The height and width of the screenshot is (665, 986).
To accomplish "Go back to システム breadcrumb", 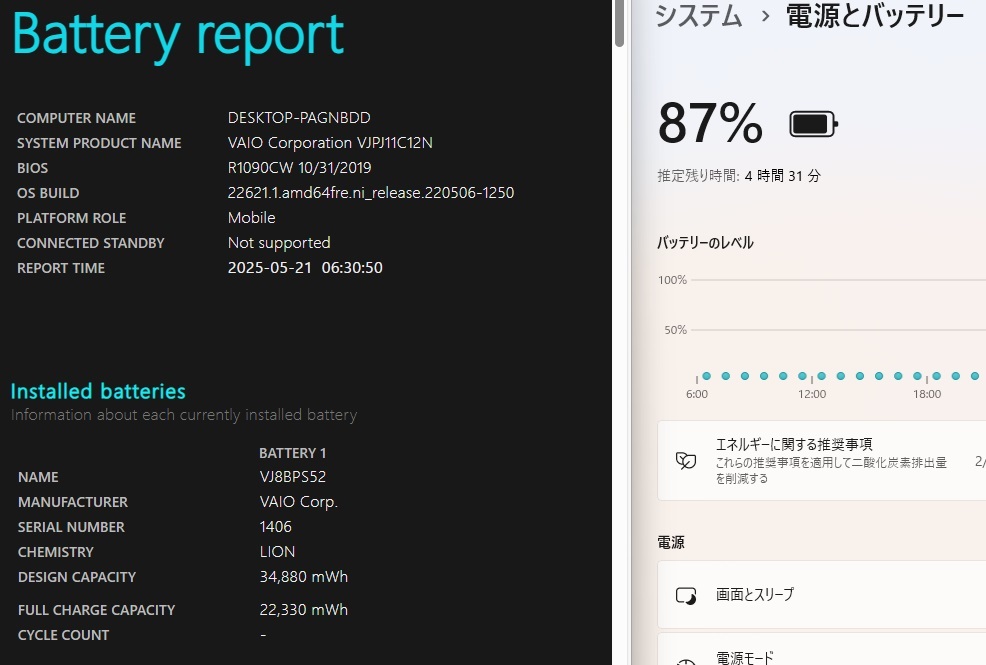I will pos(699,16).
